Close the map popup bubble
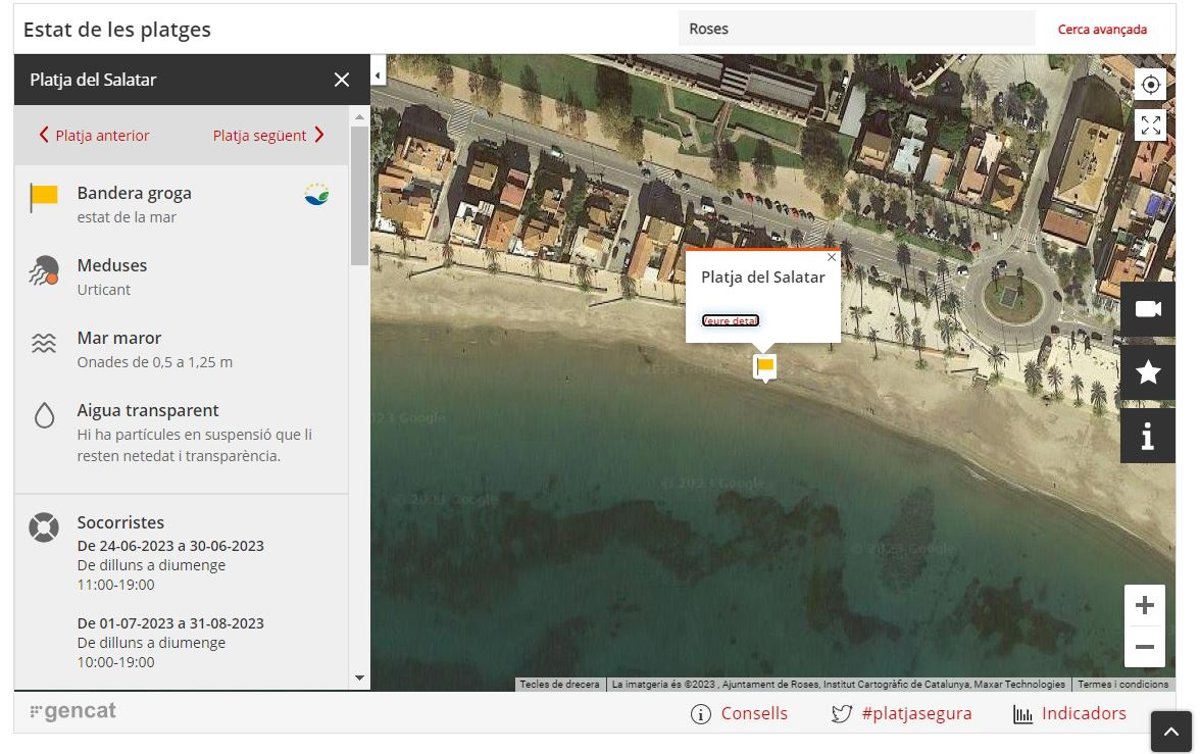 [x=831, y=257]
